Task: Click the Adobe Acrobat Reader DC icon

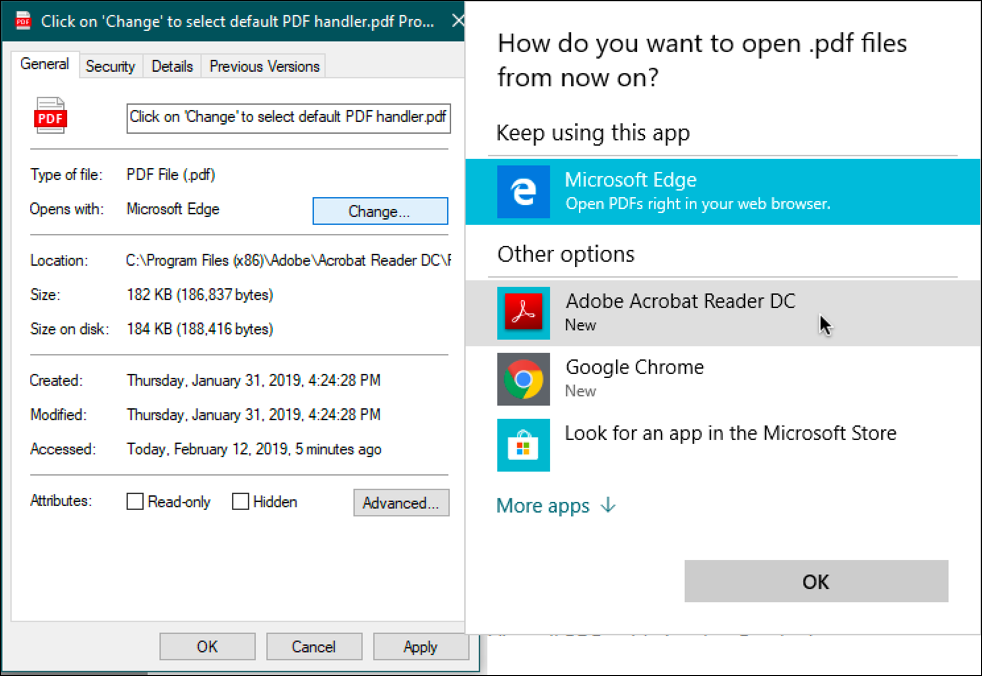Action: [524, 311]
